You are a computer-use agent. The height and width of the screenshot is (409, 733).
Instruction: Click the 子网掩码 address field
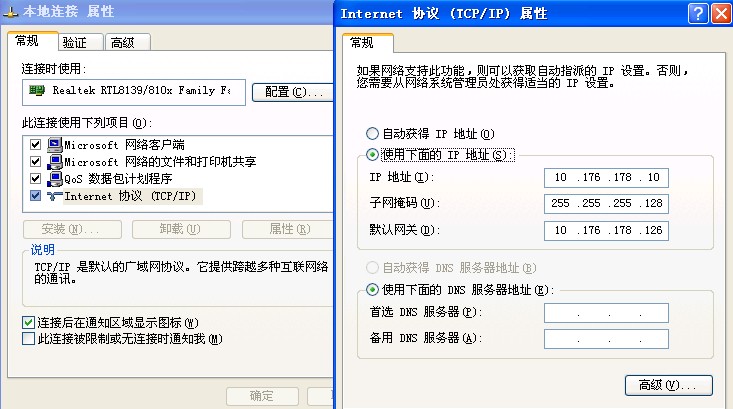point(606,204)
